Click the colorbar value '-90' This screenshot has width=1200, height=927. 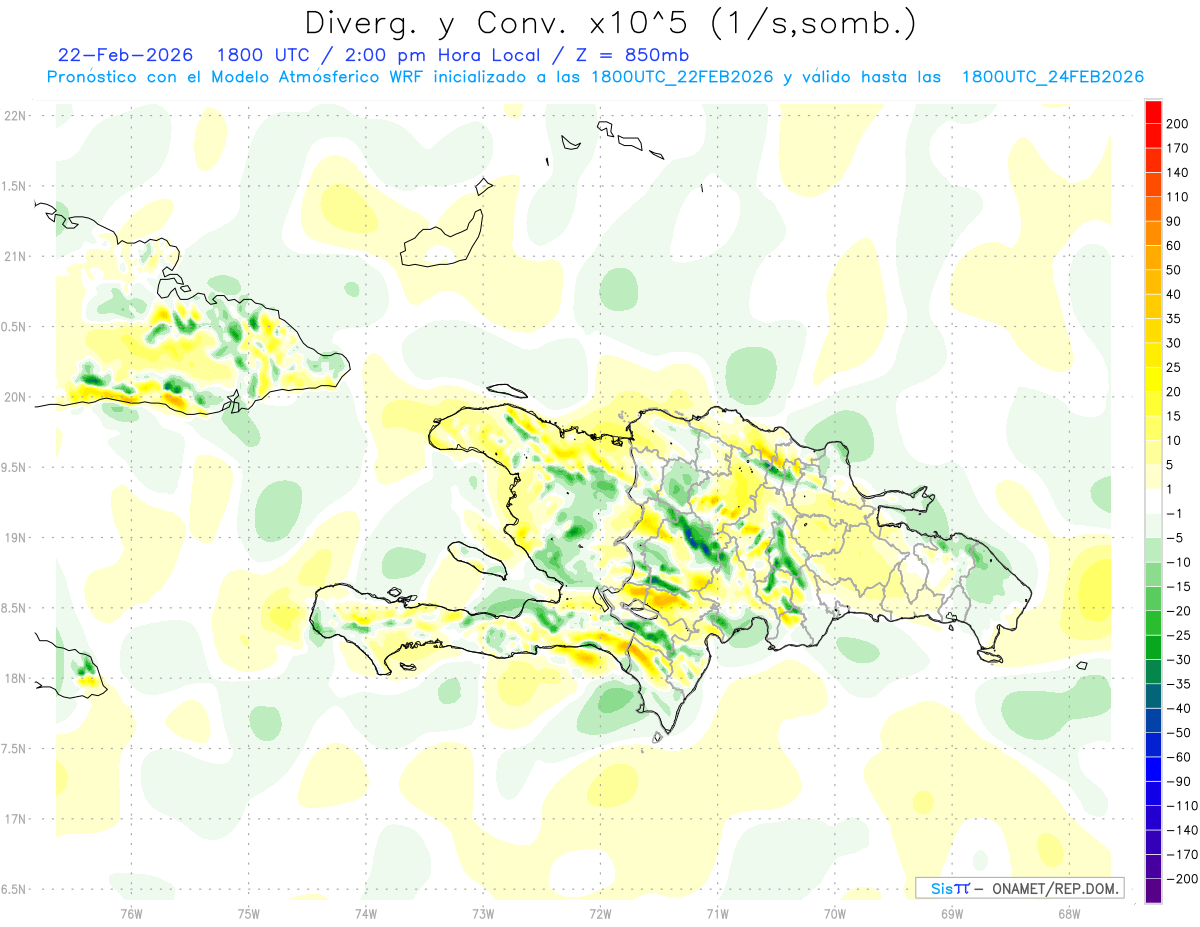[1180, 782]
